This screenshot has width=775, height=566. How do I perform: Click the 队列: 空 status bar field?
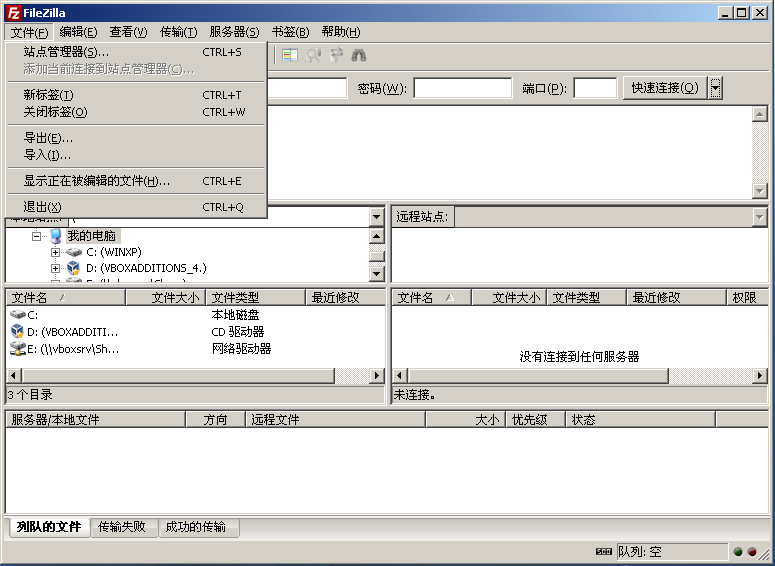pos(672,551)
